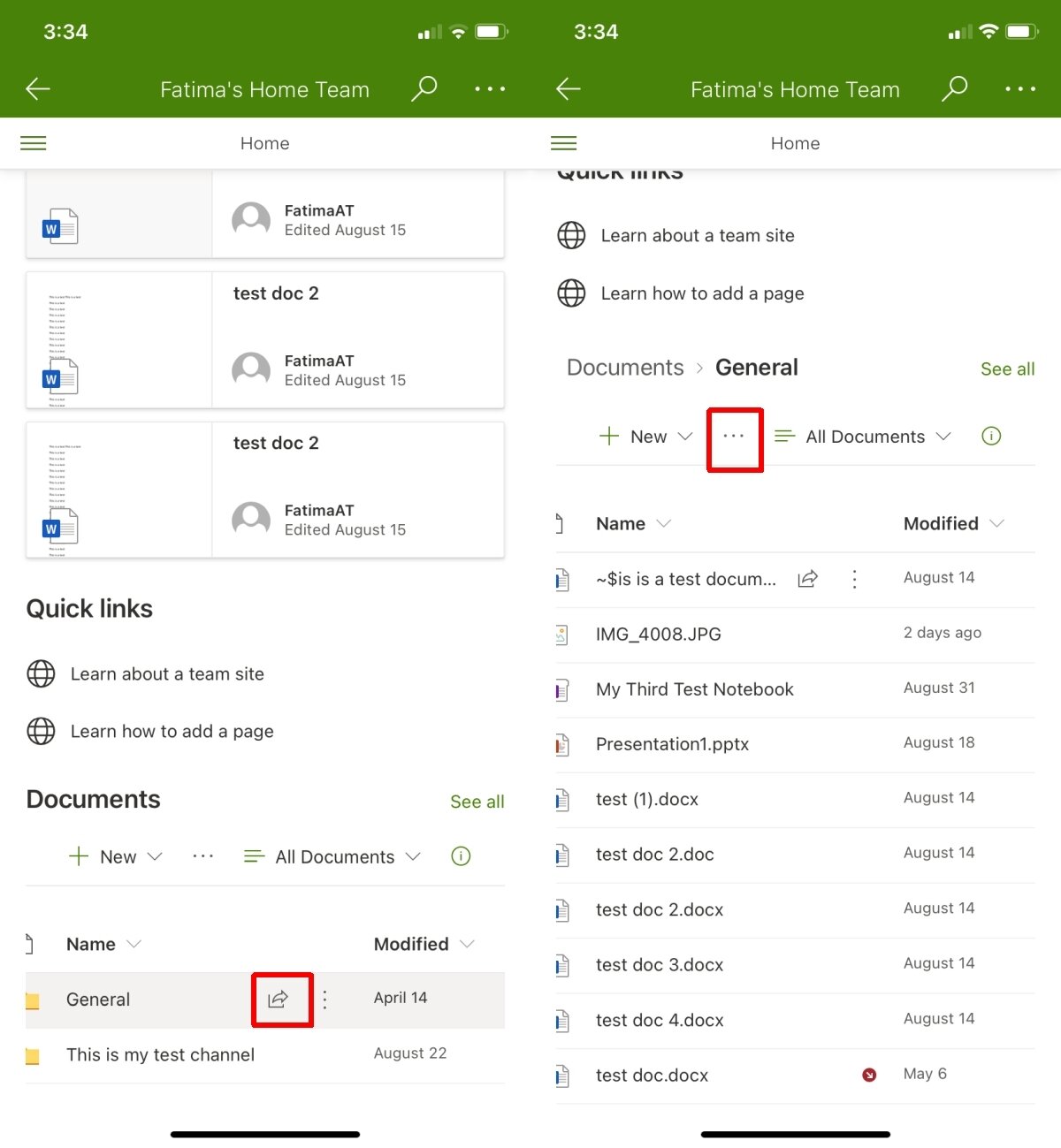The width and height of the screenshot is (1061, 1148).
Task: Tap the yellow folder icon for This is my test channel
Action: pyautogui.click(x=33, y=1055)
